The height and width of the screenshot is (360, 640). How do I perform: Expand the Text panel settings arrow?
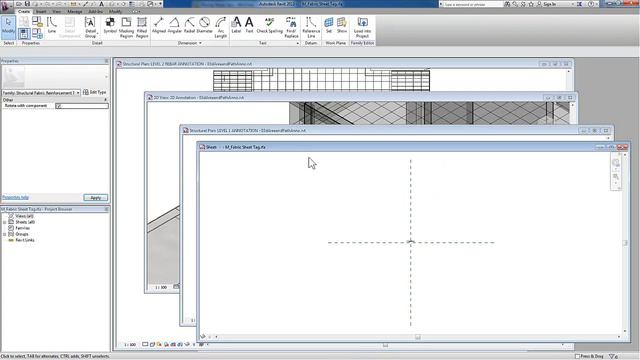point(298,43)
